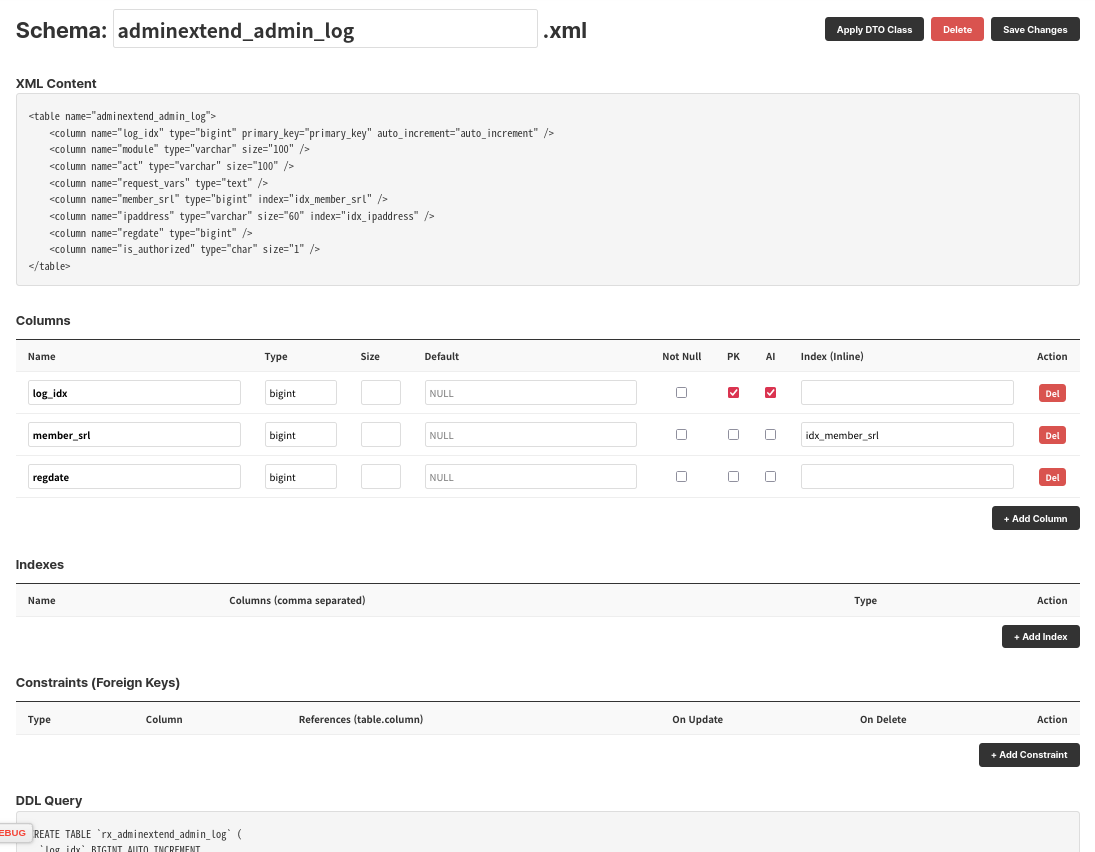Focus the Default field for log_idx
Viewport: 1095px width, 852px height.
(530, 393)
